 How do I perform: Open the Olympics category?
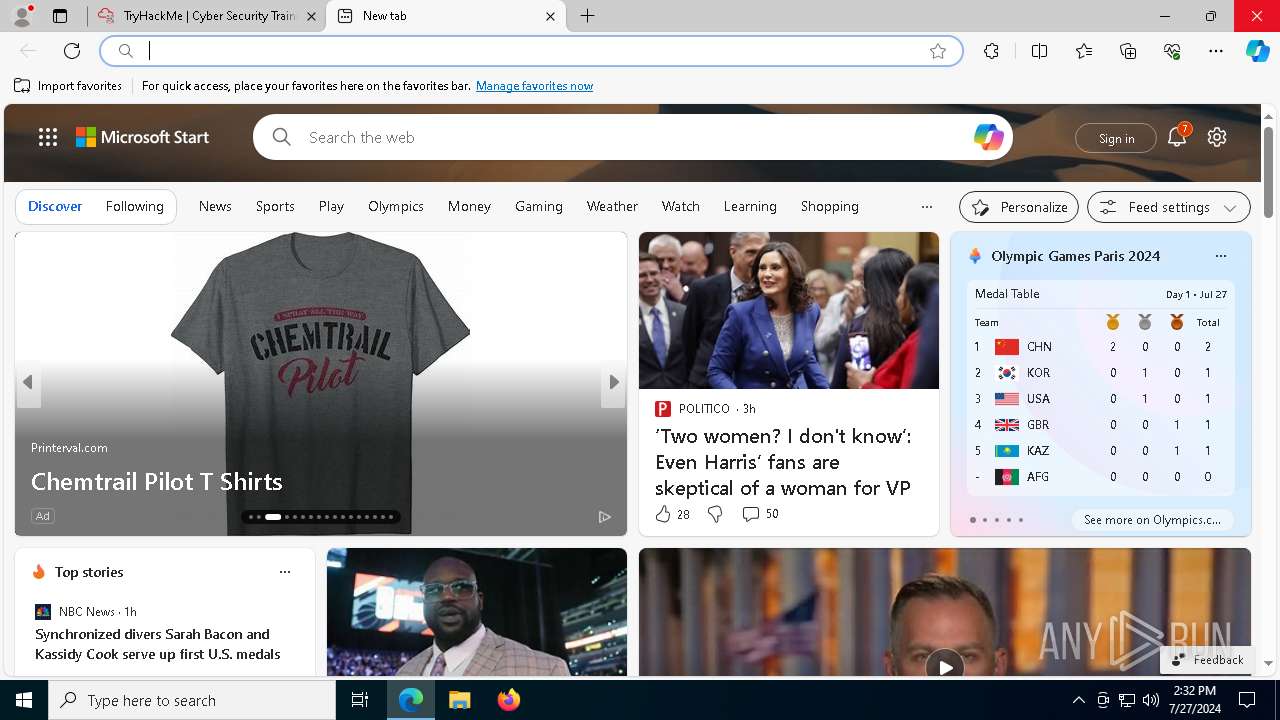[x=396, y=206]
